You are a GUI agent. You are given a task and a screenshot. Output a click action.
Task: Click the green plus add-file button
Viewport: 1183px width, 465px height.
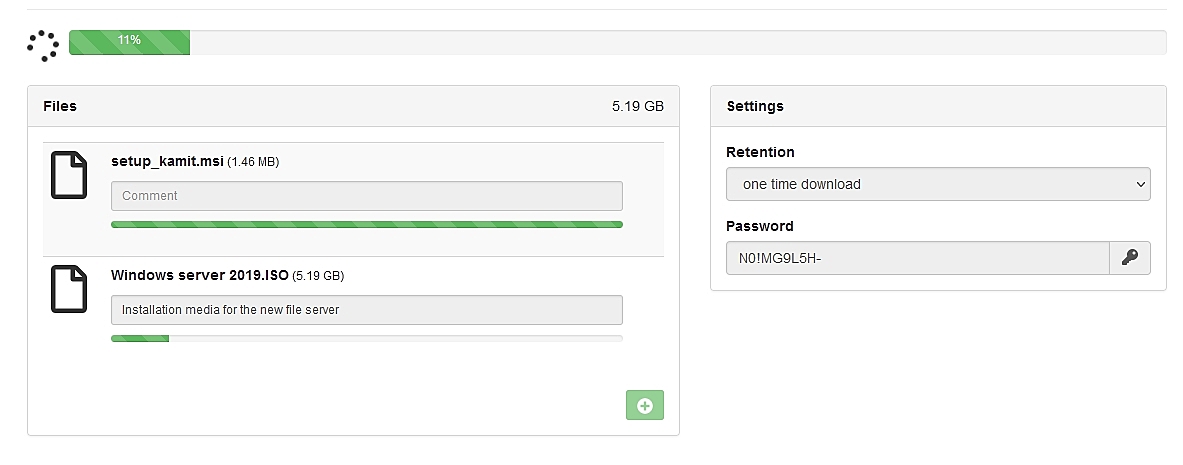644,405
